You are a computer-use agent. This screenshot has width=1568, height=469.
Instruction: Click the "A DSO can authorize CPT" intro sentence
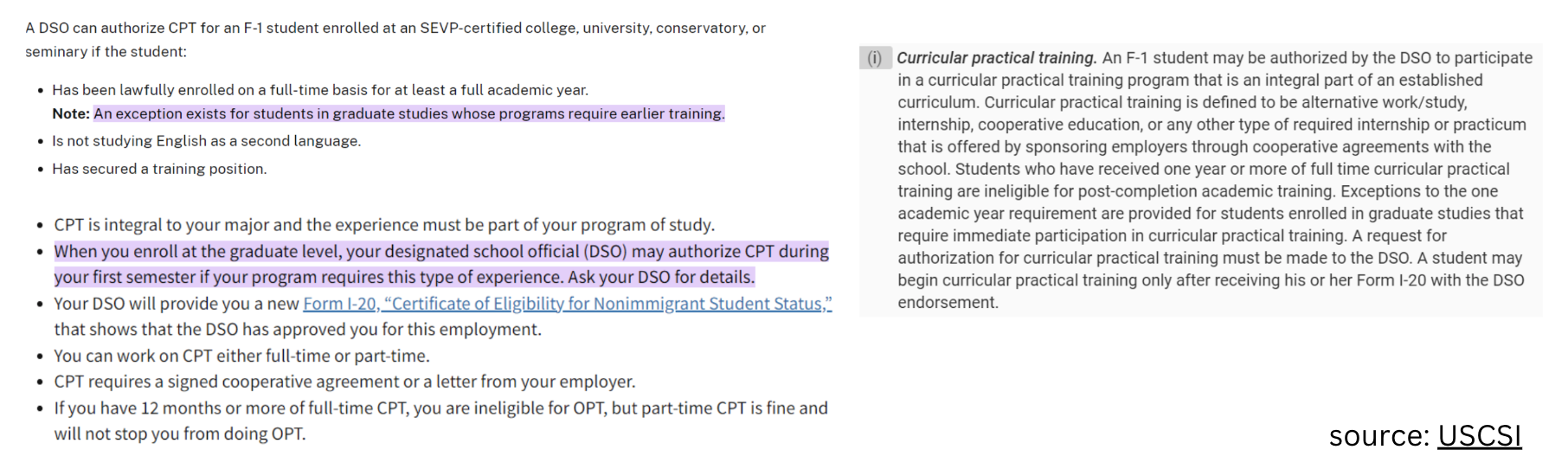pos(395,29)
